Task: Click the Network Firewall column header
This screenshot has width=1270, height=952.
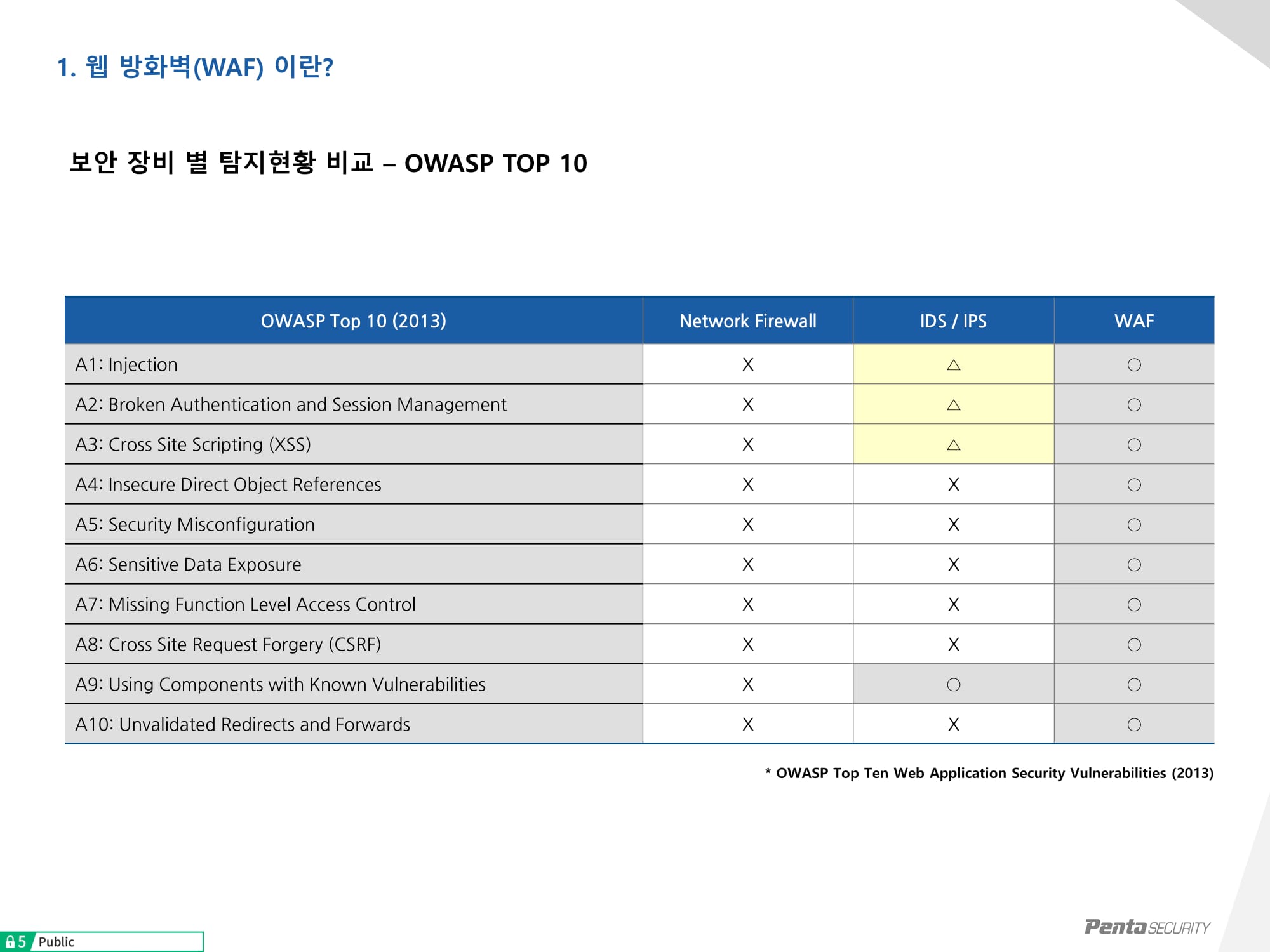Action: click(x=748, y=321)
